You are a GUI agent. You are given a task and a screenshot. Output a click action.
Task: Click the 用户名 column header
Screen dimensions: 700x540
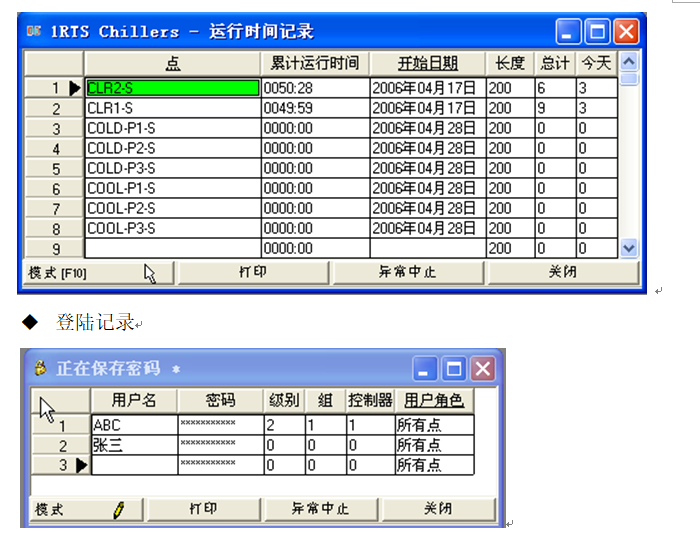pyautogui.click(x=134, y=400)
